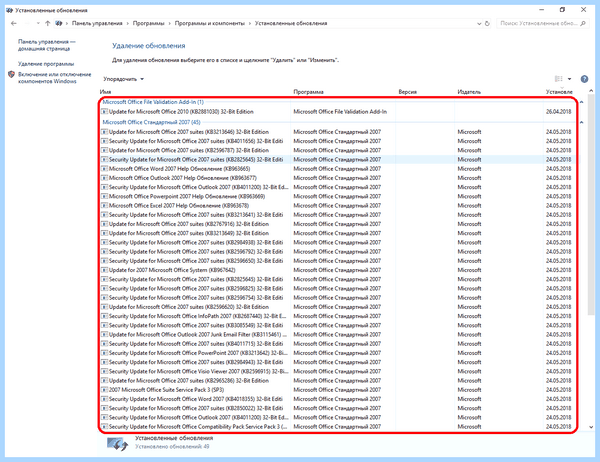600x462 pixels.
Task: Click icon of InfoPath 2007 security update row
Action: (104, 316)
